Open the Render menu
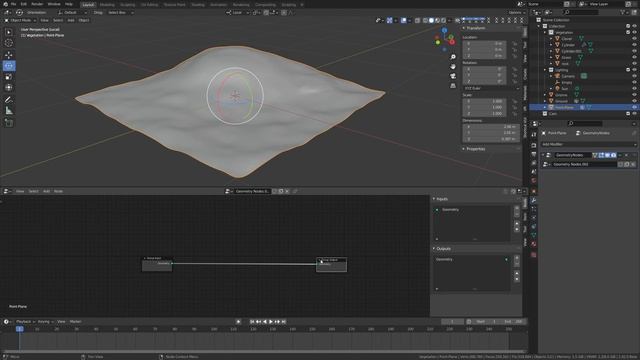Viewport: 640px width, 360px height. [x=37, y=4]
